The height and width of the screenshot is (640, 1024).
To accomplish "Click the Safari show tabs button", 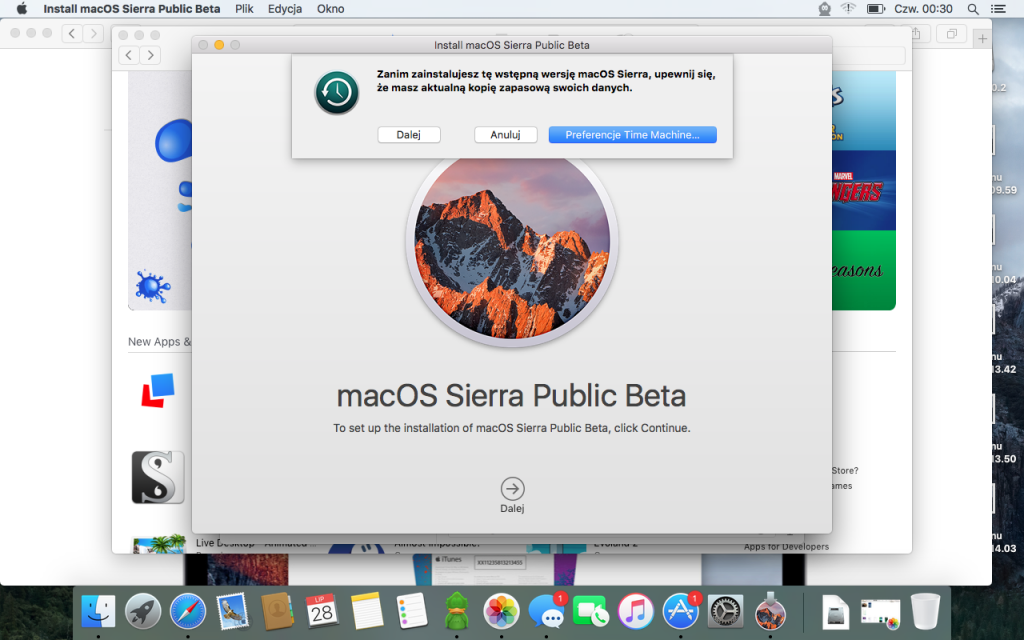I will (952, 33).
